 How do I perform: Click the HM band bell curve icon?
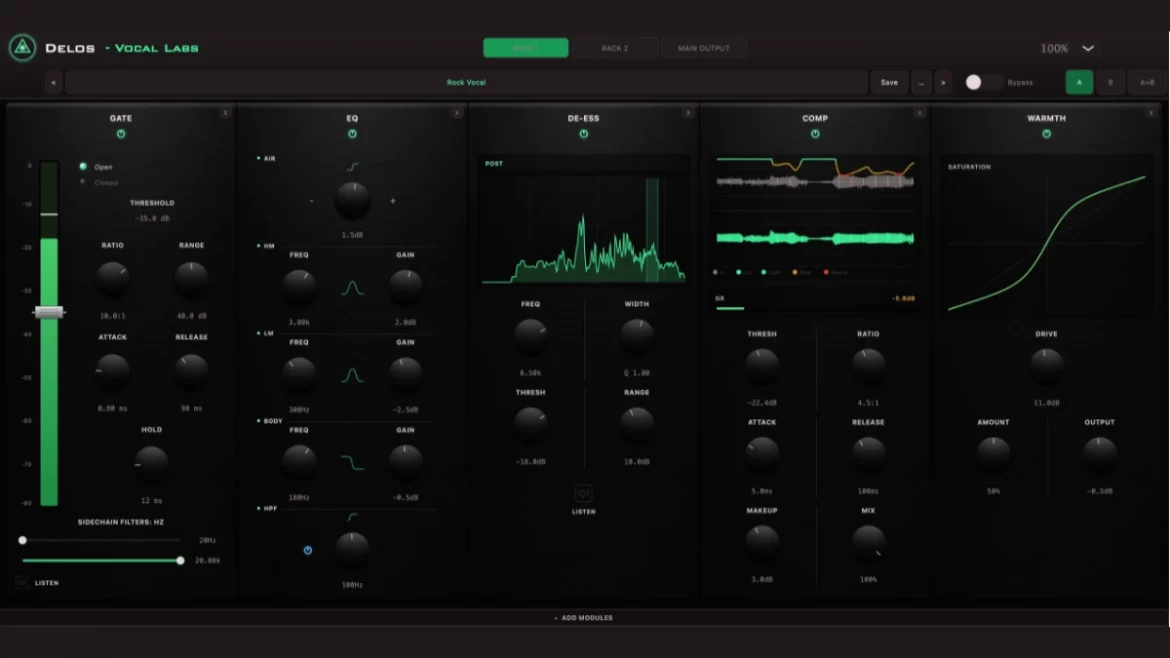(352, 288)
